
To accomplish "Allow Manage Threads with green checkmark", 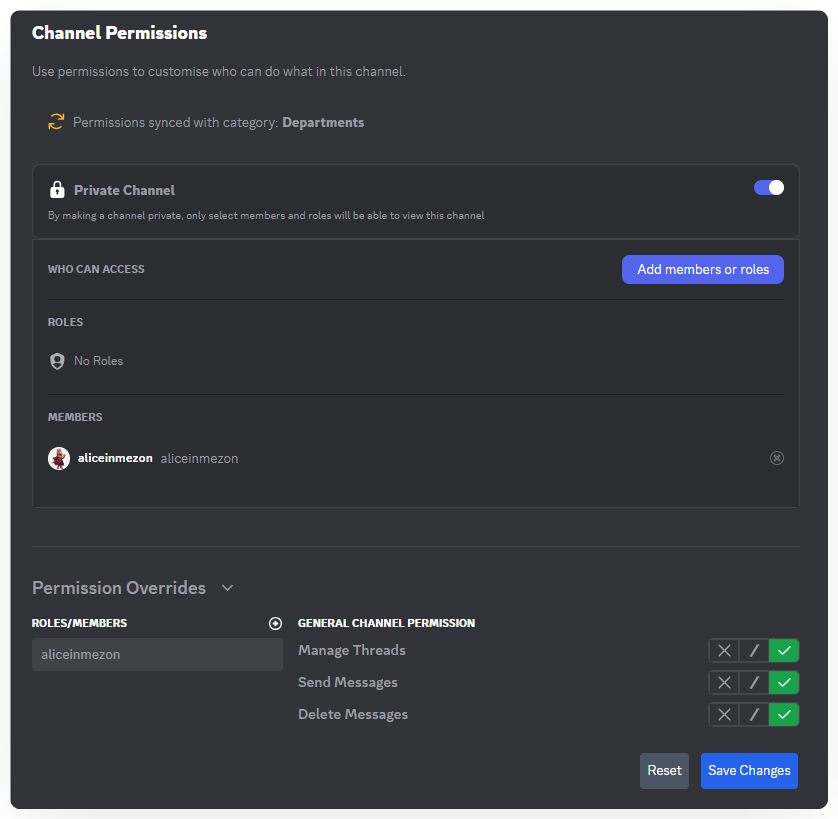I will tap(784, 651).
